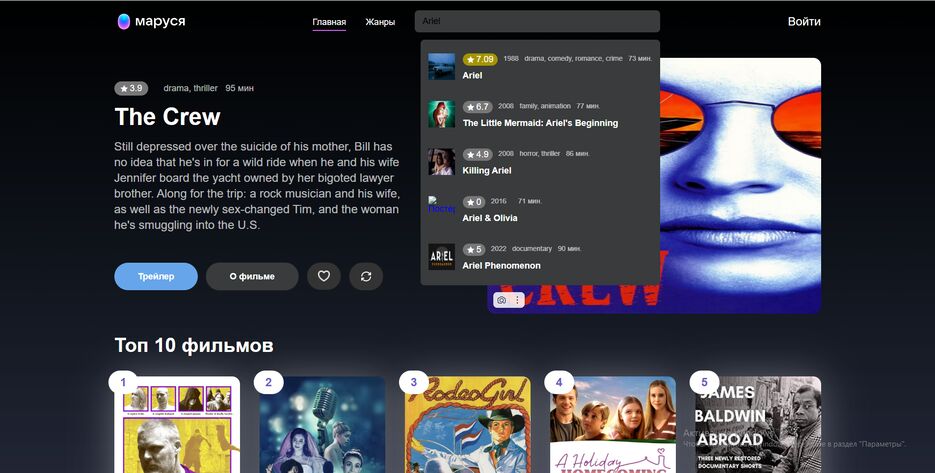Click The Crew description paragraph

point(257,186)
